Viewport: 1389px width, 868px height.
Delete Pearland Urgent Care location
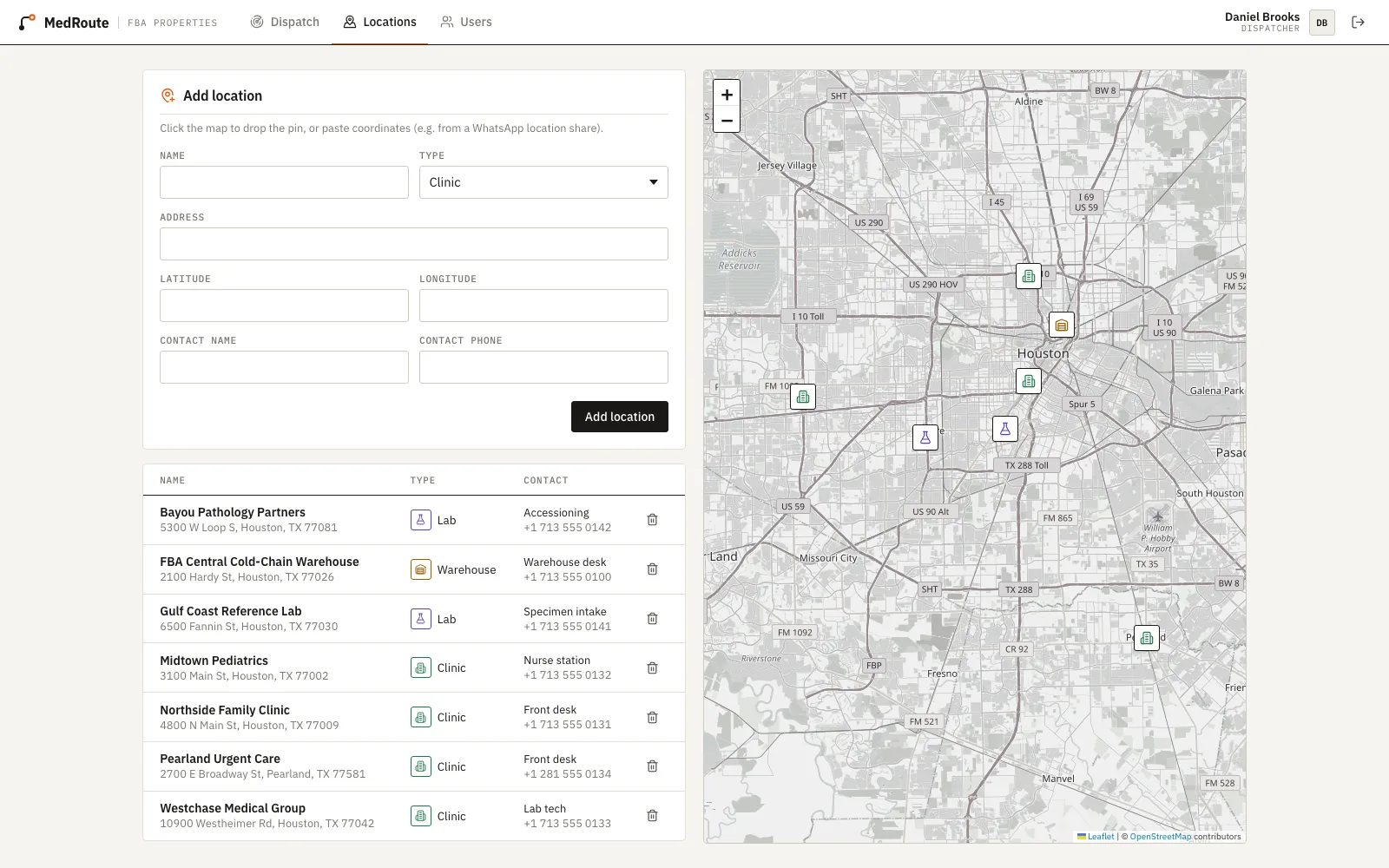(x=652, y=766)
